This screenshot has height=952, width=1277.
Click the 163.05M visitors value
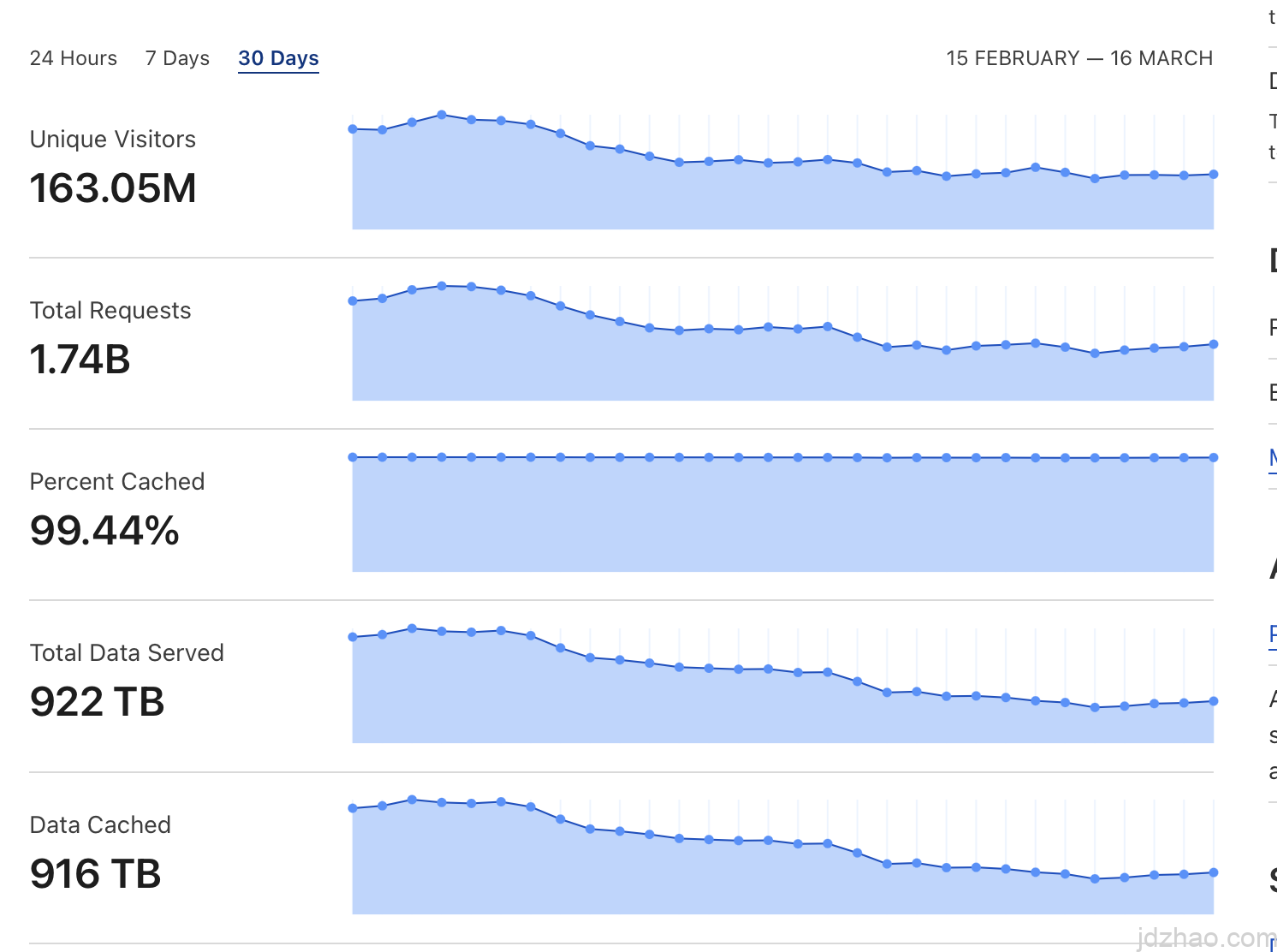tap(113, 188)
